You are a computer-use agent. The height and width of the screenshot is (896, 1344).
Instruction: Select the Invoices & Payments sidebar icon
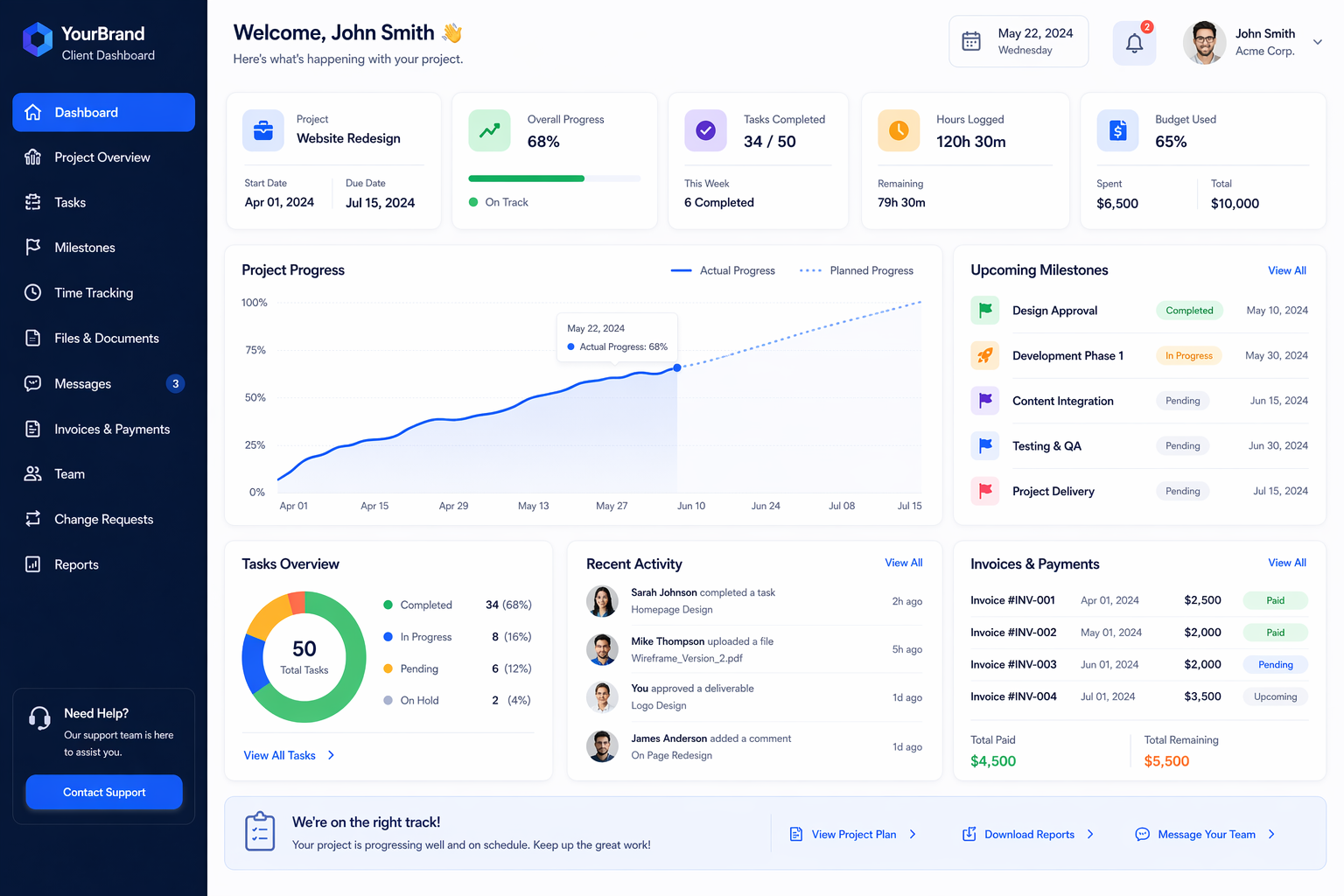click(x=32, y=429)
